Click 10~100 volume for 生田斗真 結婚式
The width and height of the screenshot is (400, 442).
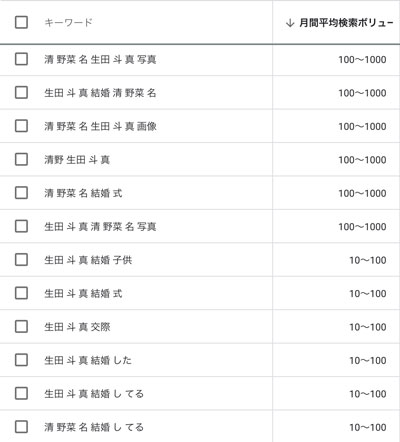(368, 293)
